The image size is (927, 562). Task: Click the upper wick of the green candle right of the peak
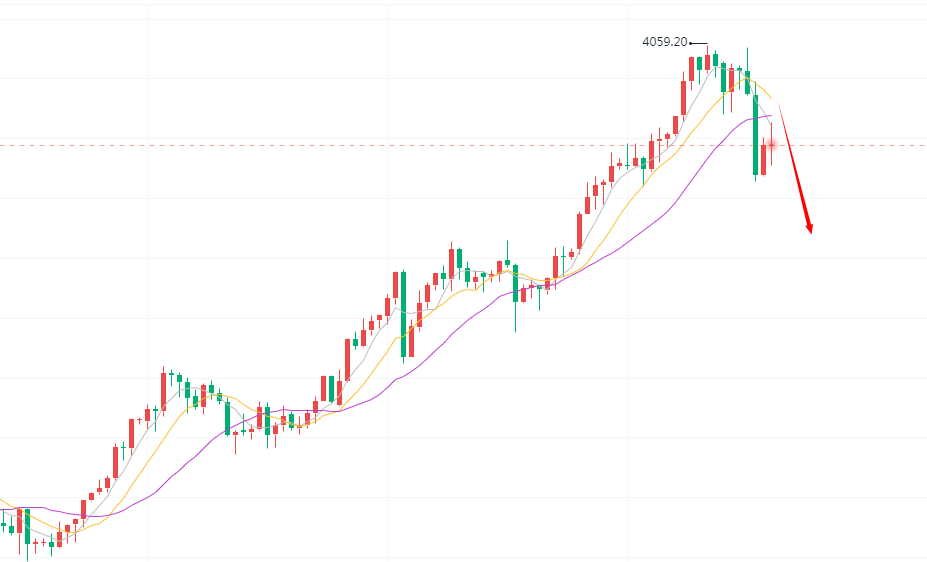(747, 57)
